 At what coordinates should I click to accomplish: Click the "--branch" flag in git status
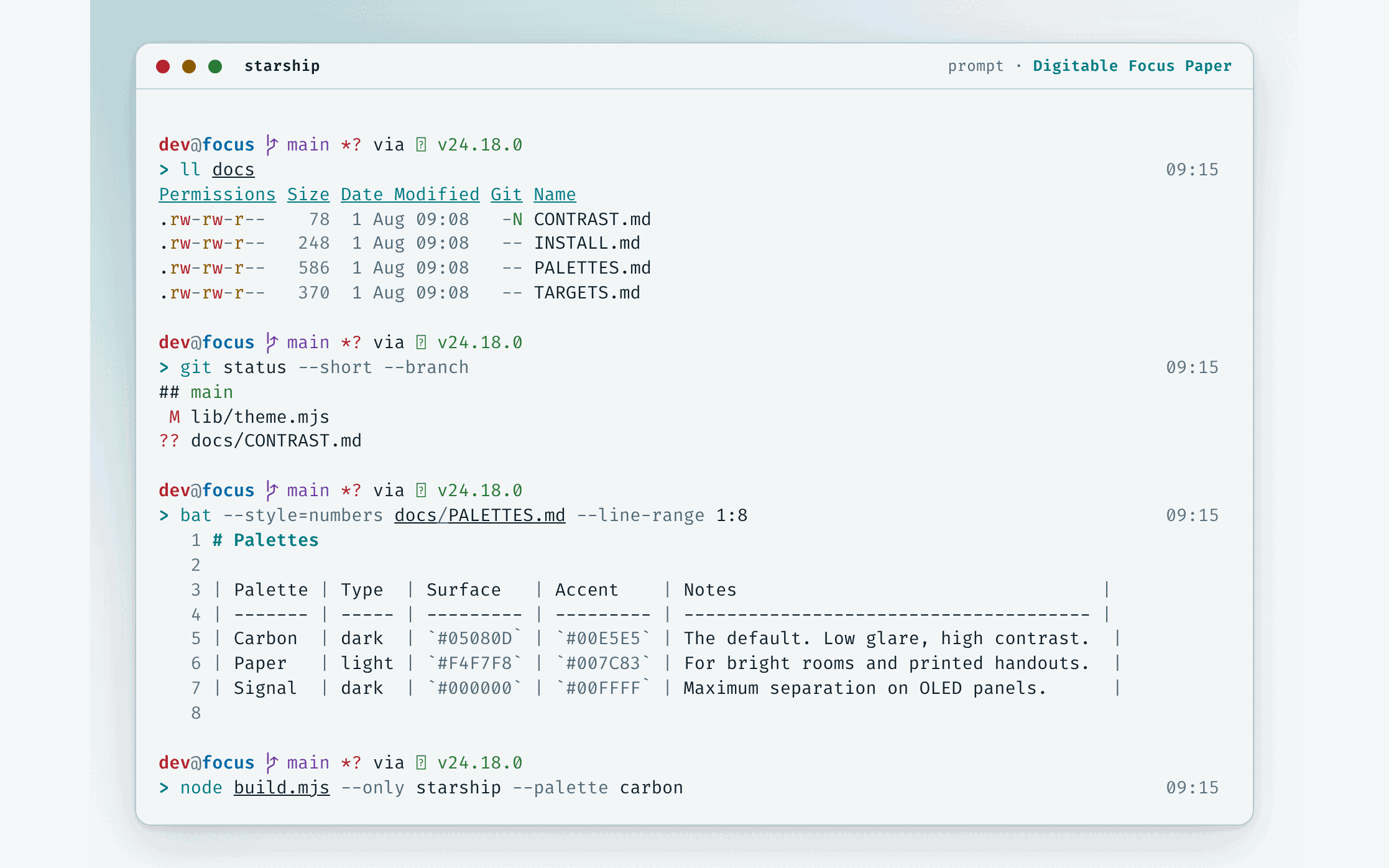426,367
